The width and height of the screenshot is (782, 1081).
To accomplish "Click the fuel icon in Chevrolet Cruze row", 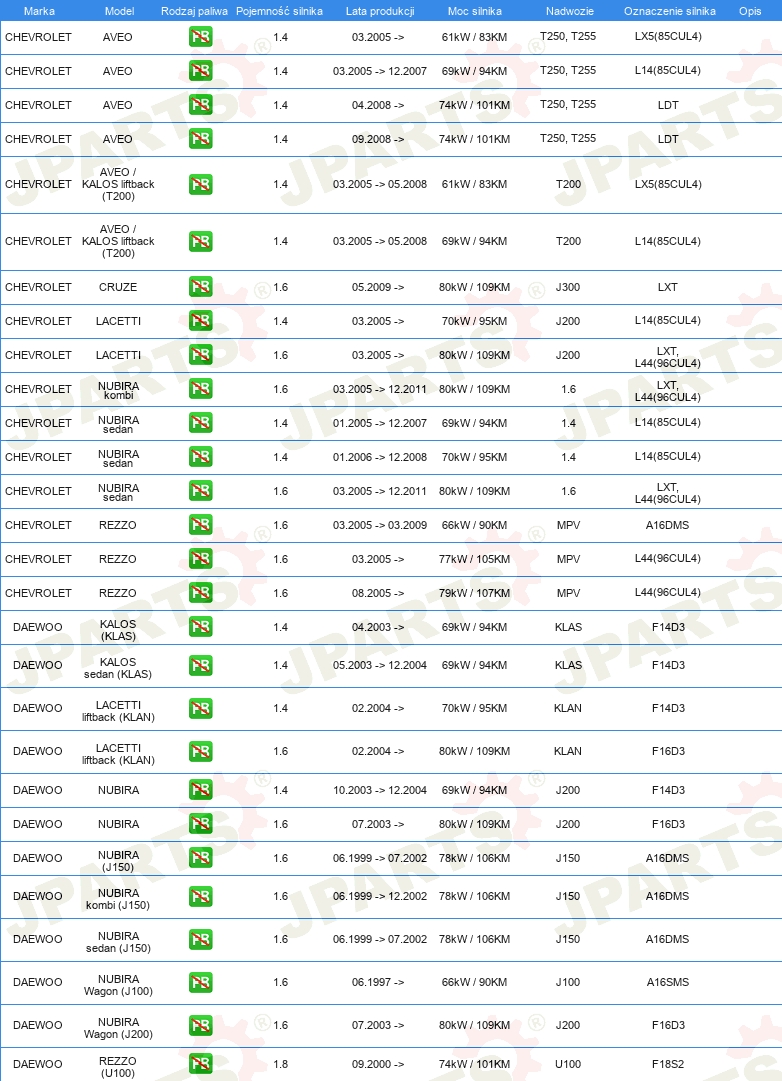I will (201, 287).
